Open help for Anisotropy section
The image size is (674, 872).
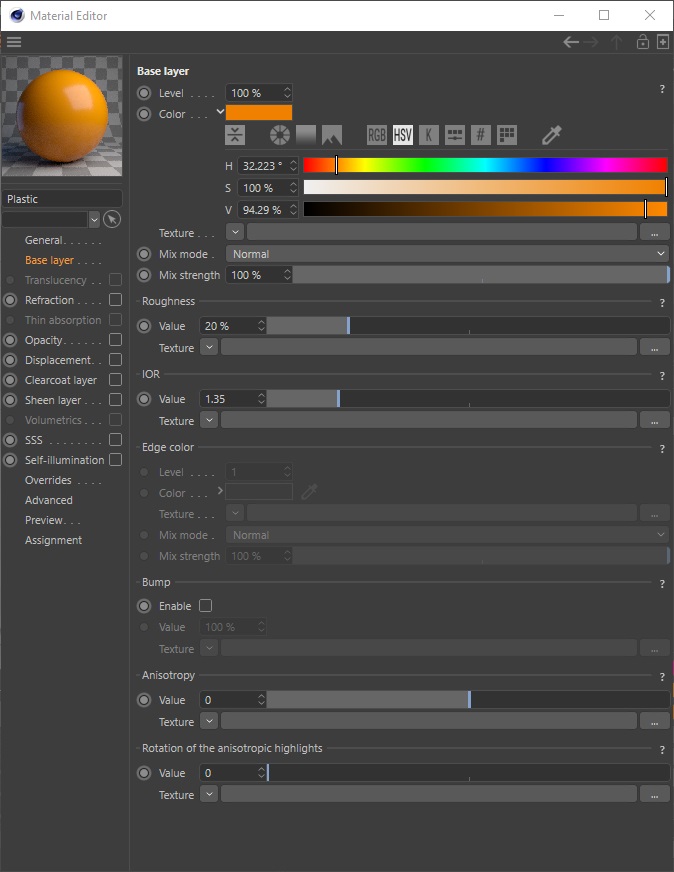tap(662, 677)
